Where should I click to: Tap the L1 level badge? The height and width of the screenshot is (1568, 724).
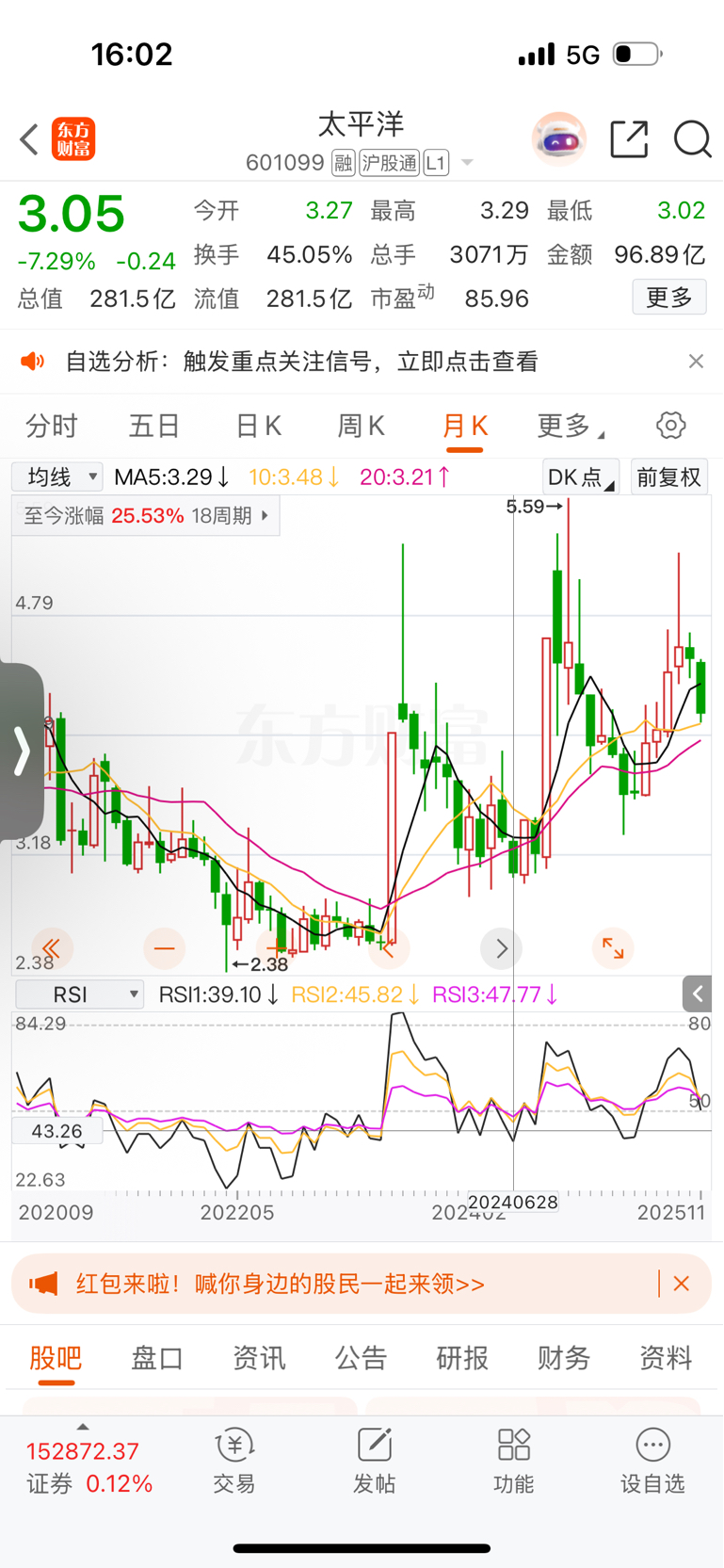point(436,163)
